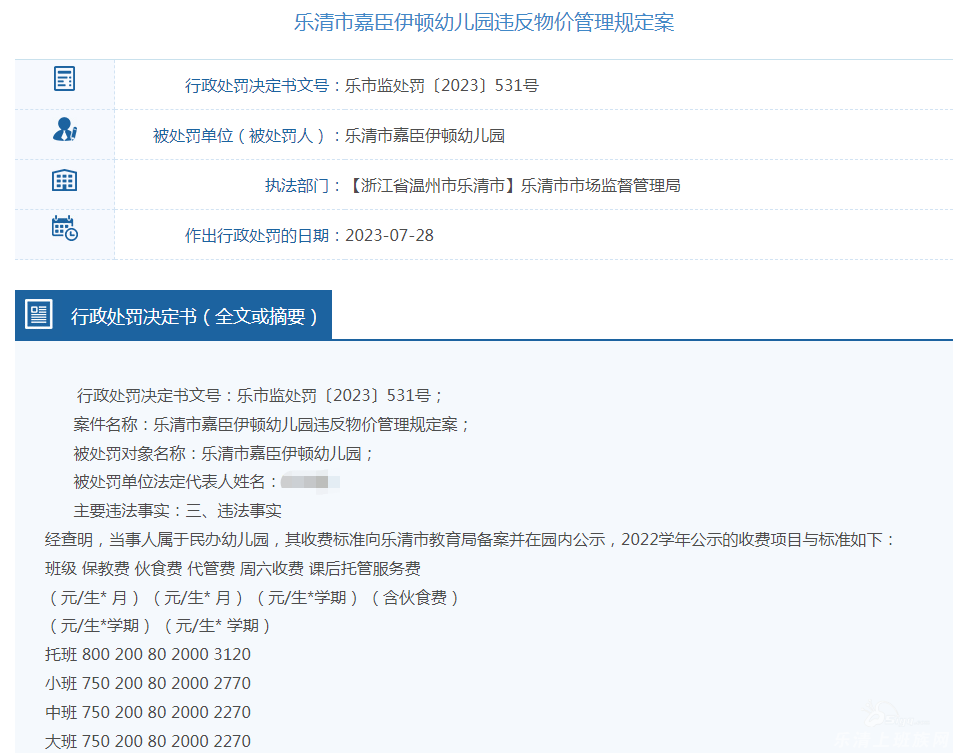The width and height of the screenshot is (955, 753).
Task: Click the penalty date calendar icon
Action: (65, 228)
